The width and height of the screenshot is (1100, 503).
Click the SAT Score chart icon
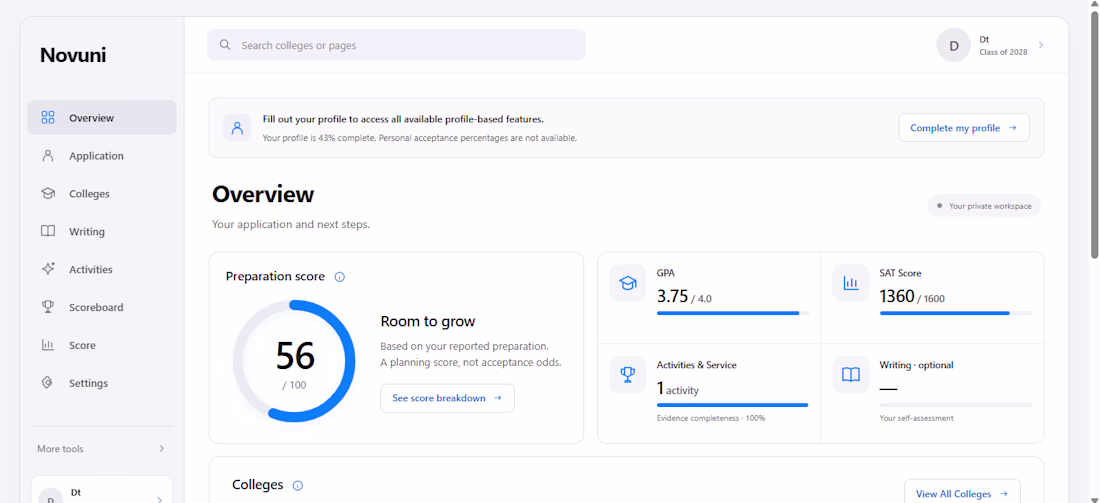tap(850, 283)
